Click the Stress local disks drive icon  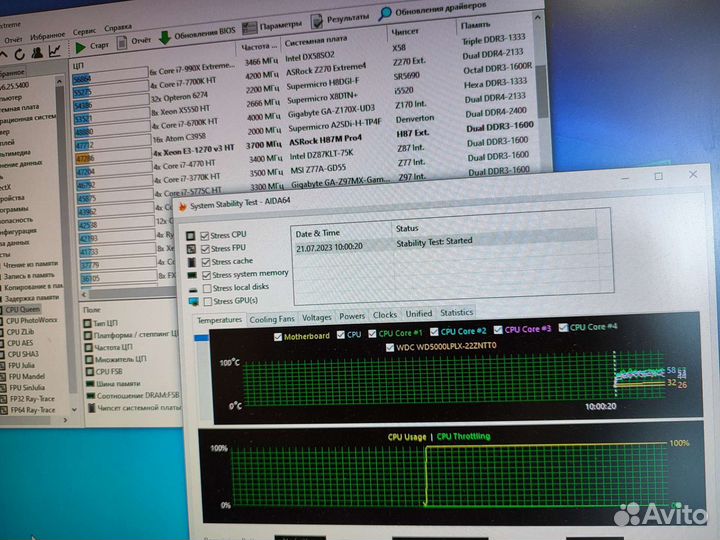click(193, 290)
